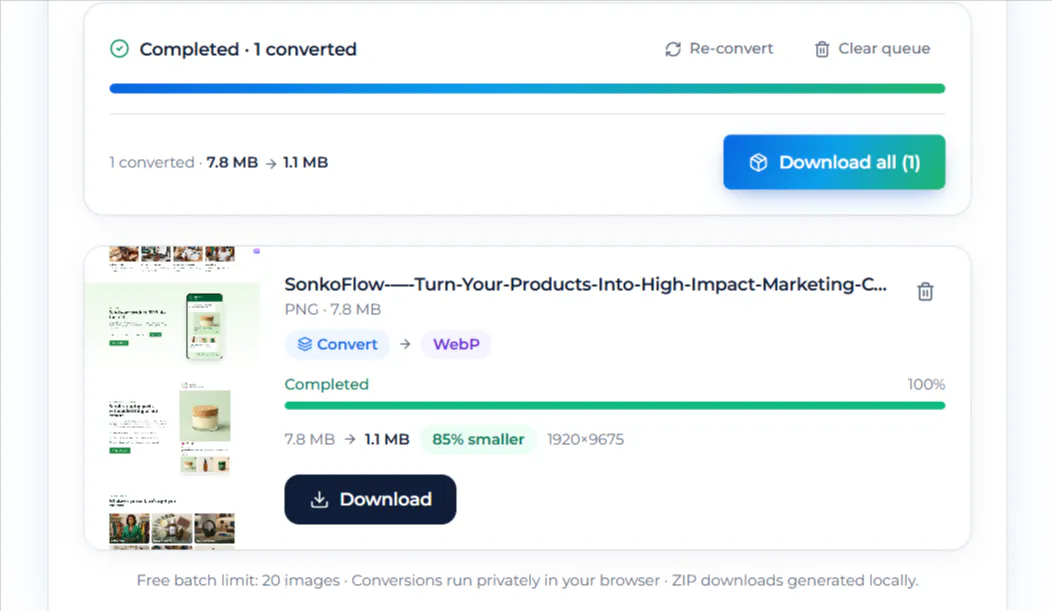Image resolution: width=1052 pixels, height=611 pixels.
Task: Click the green completed checkmark icon
Action: [119, 49]
